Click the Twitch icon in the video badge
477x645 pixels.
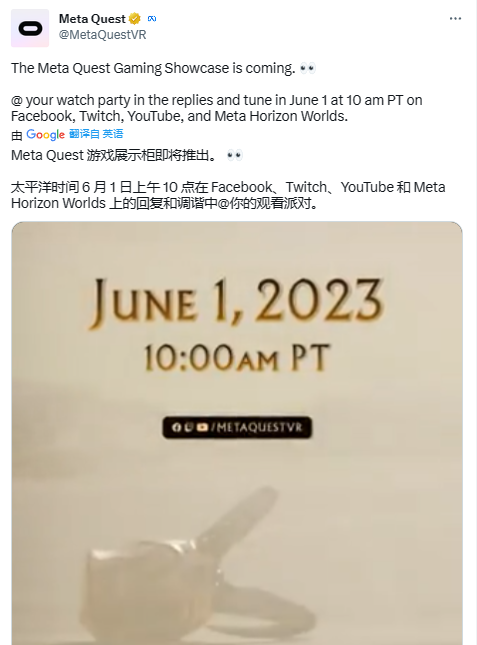point(188,427)
